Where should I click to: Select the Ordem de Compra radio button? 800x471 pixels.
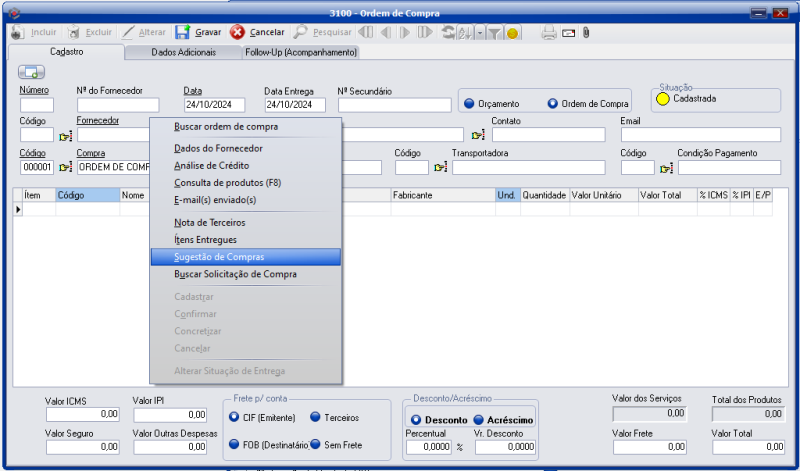(x=552, y=104)
